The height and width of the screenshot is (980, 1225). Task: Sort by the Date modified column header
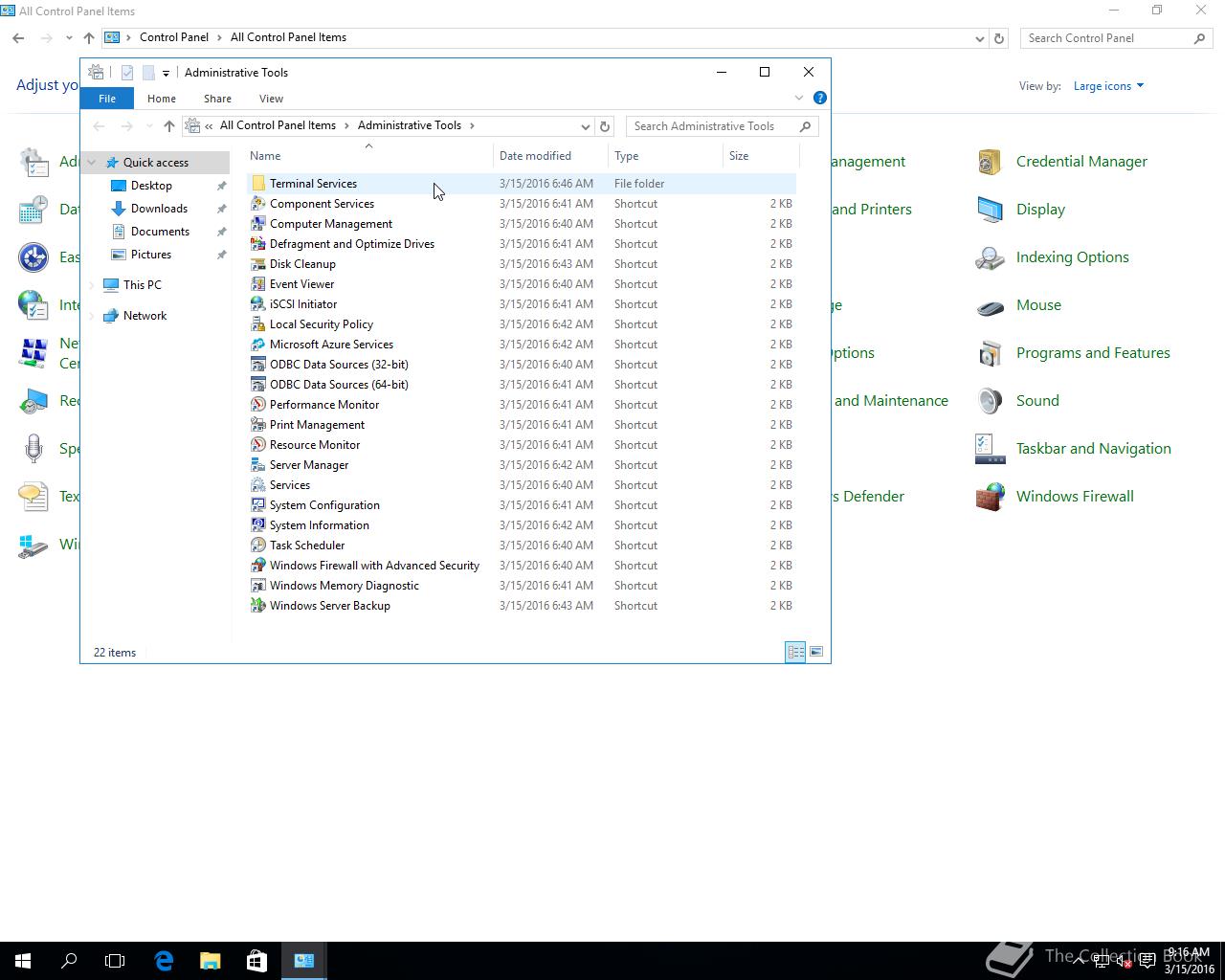click(551, 156)
